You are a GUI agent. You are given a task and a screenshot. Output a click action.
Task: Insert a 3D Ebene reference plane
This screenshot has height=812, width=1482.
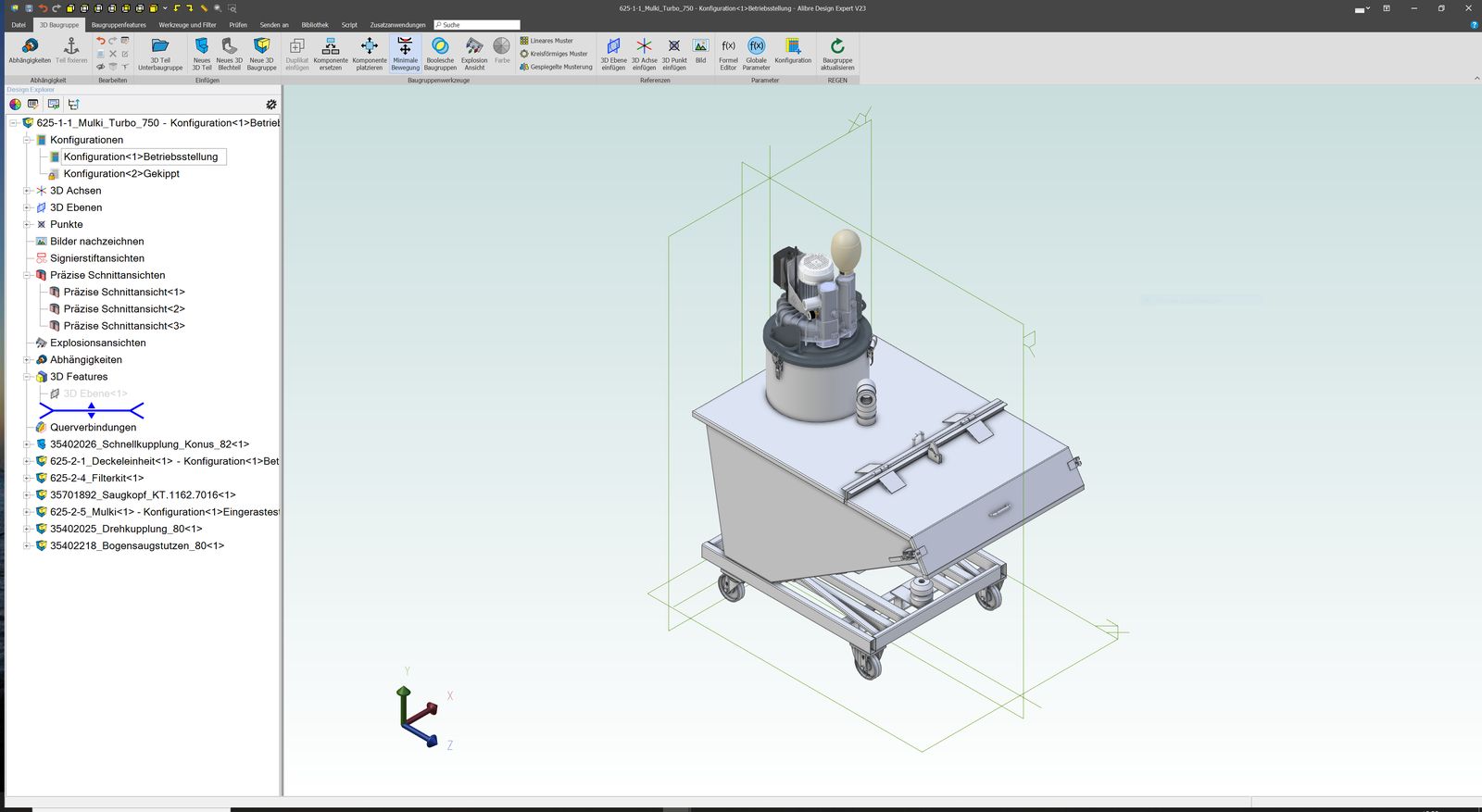(x=613, y=53)
